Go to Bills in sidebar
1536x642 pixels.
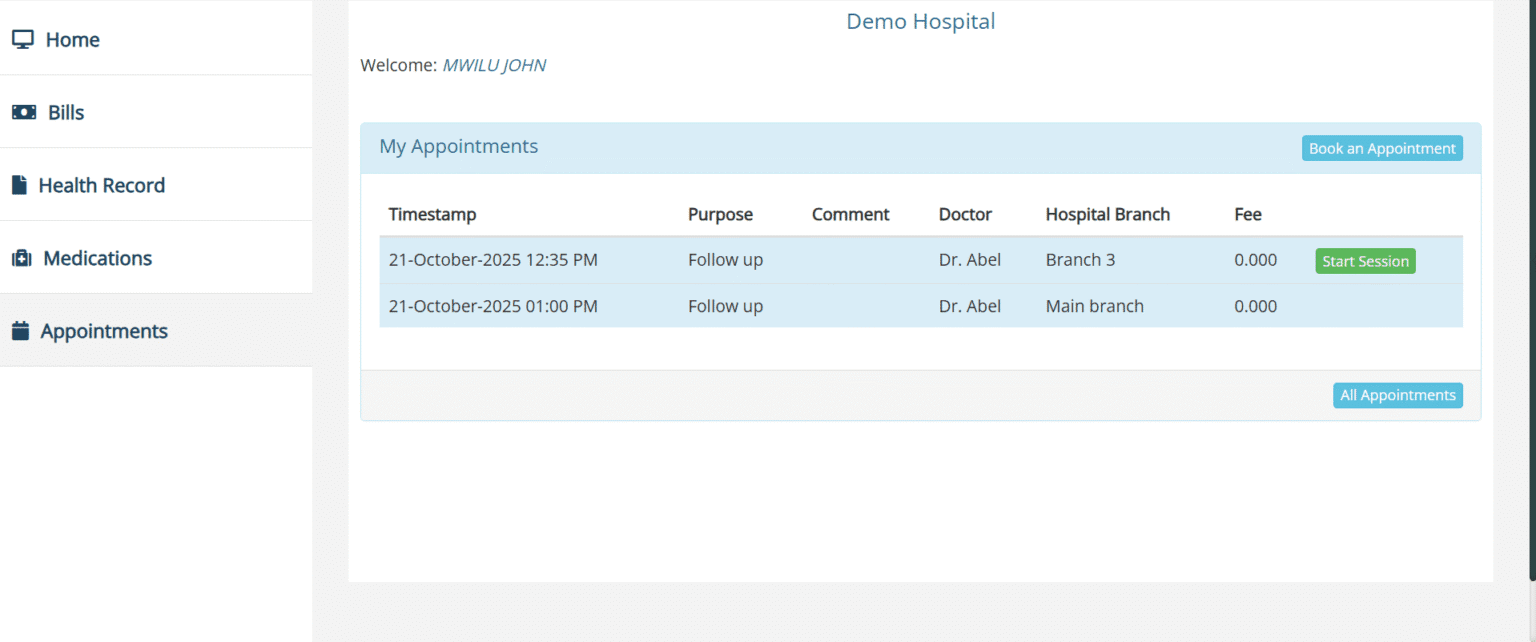[x=66, y=113]
